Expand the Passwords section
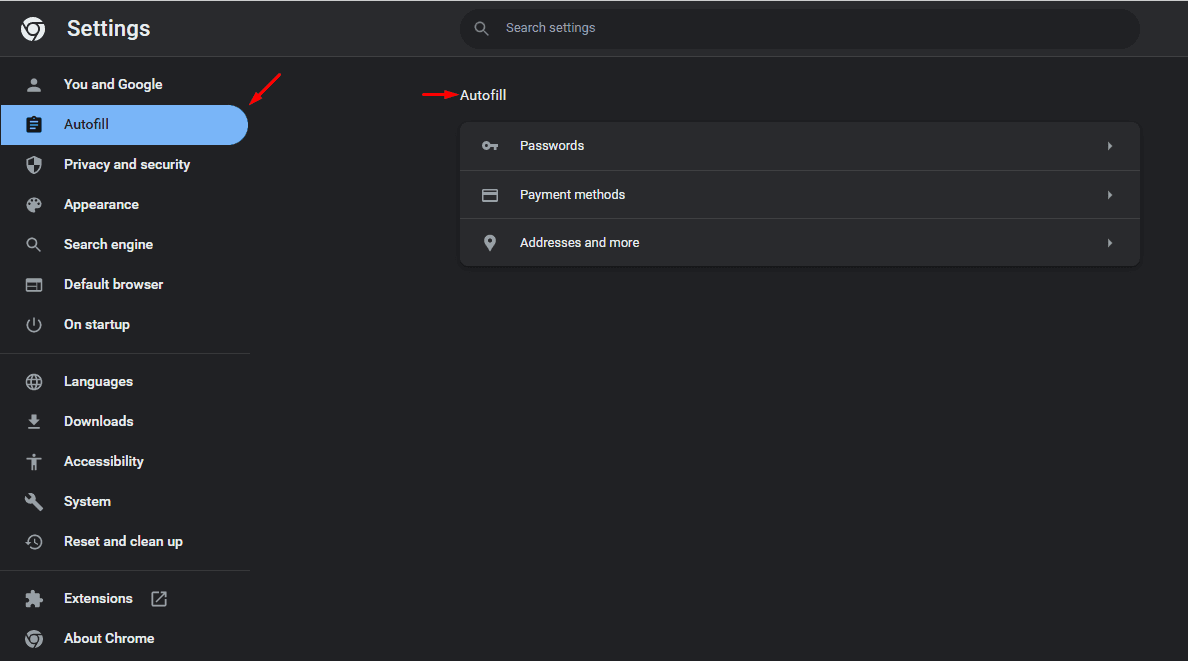 tap(800, 145)
